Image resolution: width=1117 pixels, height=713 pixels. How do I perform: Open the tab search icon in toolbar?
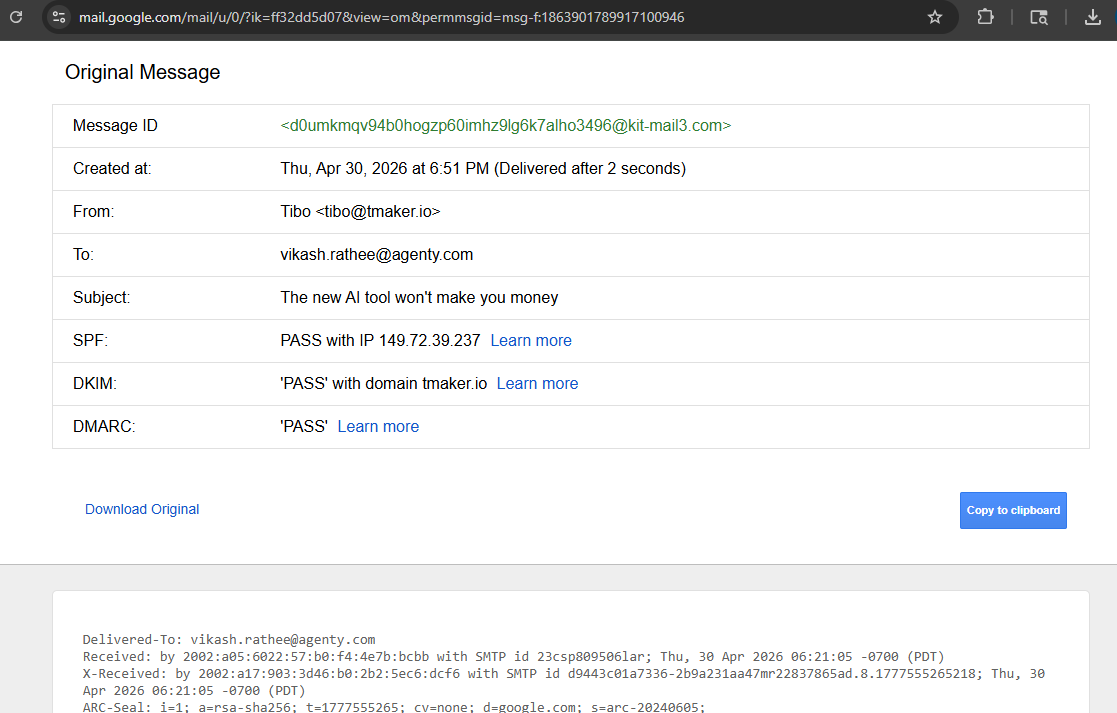point(1039,17)
